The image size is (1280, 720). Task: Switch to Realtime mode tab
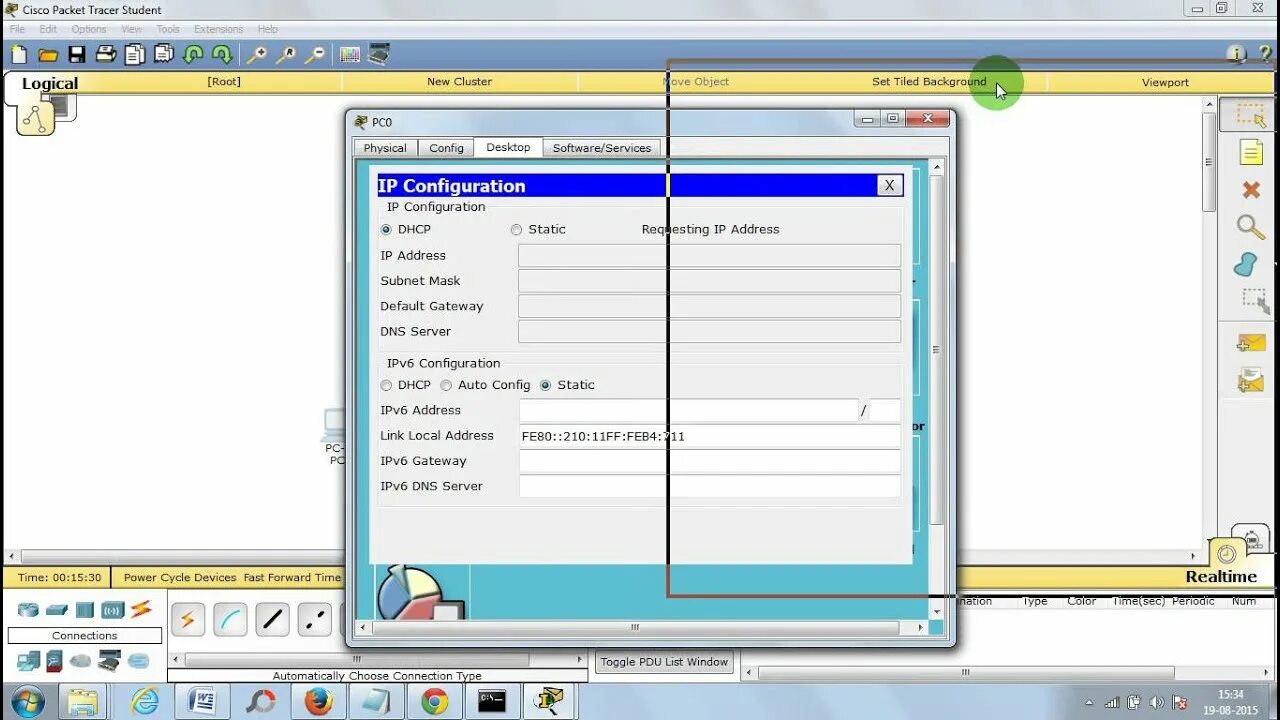(x=1221, y=577)
